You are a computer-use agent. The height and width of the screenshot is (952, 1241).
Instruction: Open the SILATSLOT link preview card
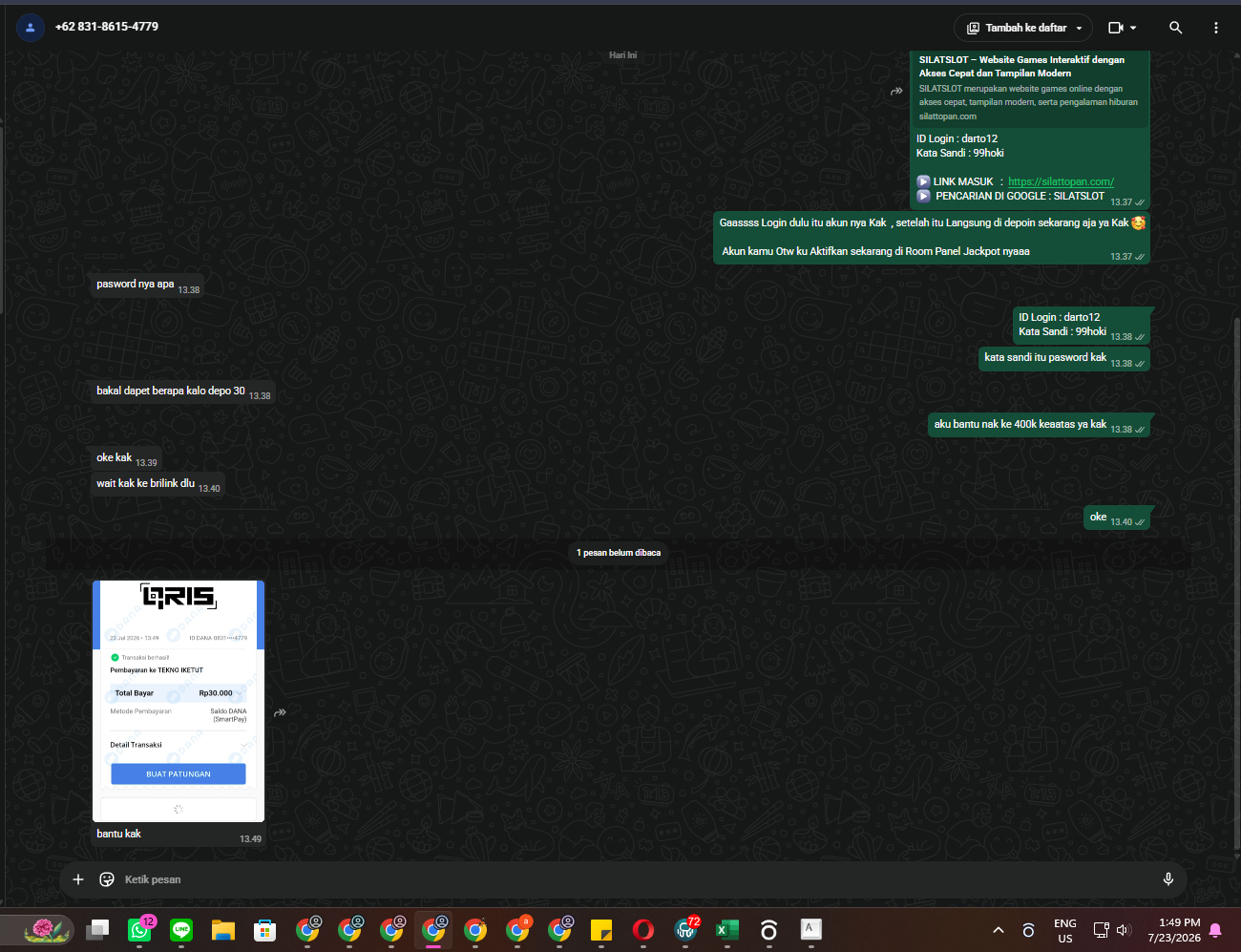[x=1029, y=88]
